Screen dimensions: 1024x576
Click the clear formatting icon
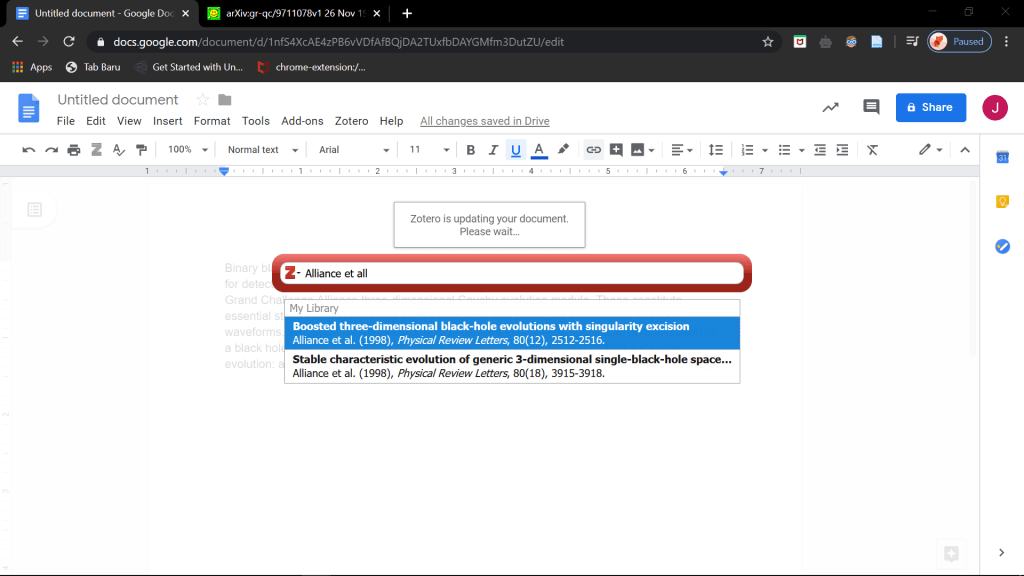872,150
